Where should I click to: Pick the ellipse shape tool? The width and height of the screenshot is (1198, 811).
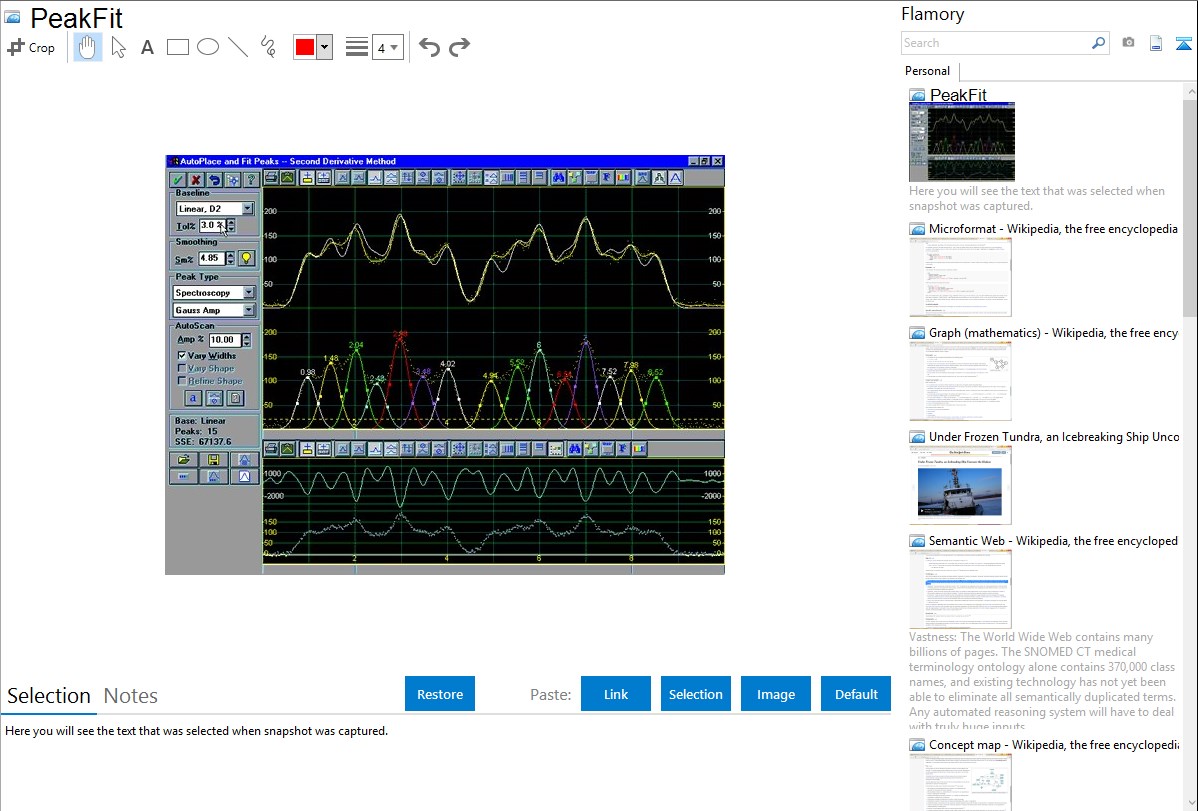pos(208,47)
